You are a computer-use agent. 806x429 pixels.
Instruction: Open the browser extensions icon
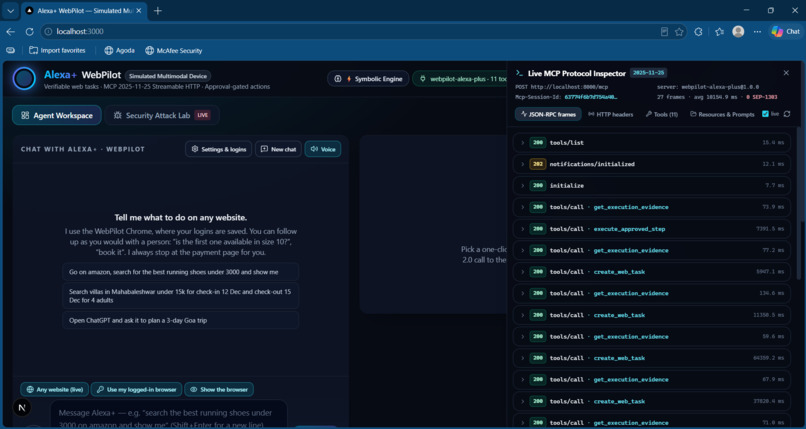click(x=698, y=32)
